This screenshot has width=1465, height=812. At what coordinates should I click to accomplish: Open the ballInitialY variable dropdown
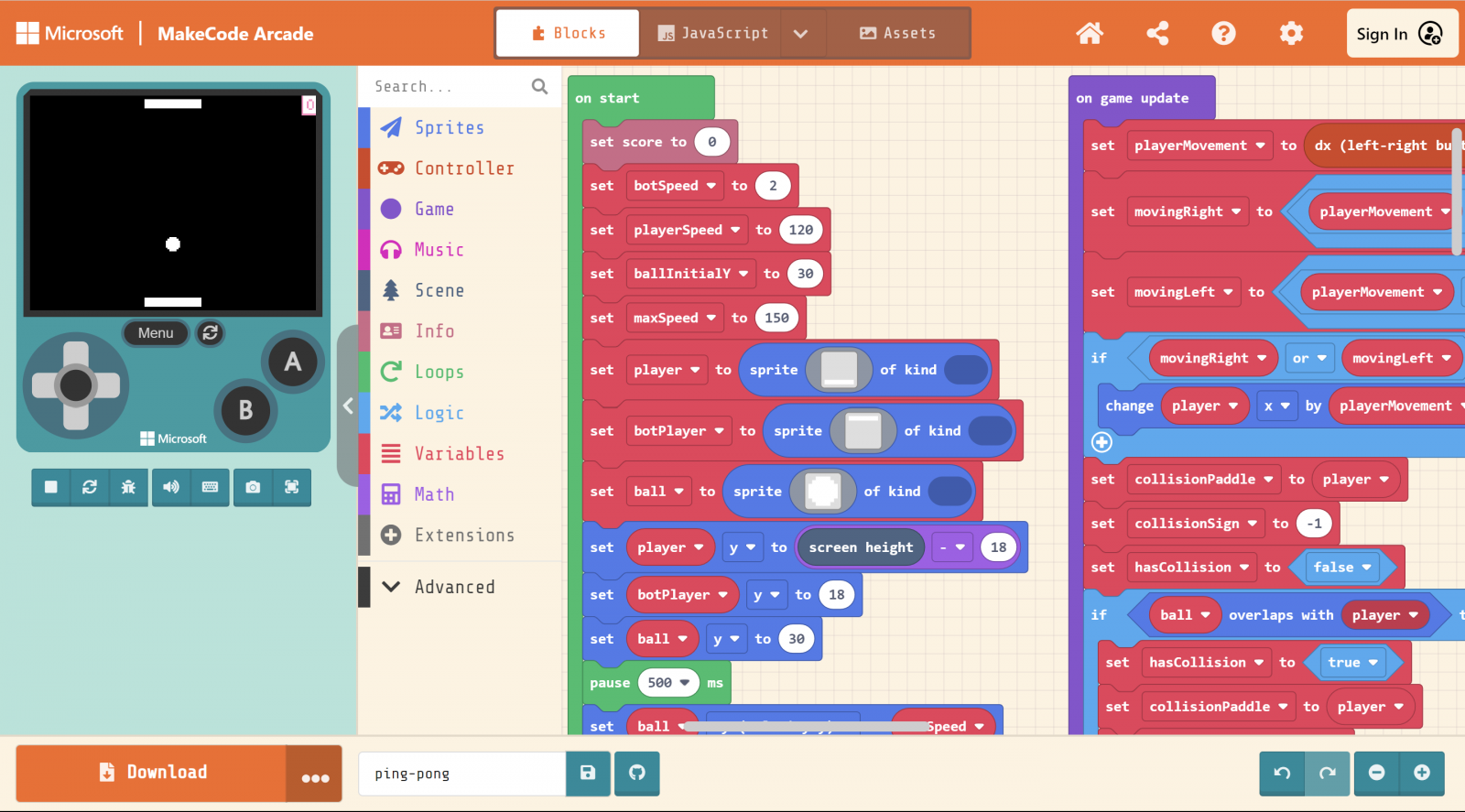[691, 274]
